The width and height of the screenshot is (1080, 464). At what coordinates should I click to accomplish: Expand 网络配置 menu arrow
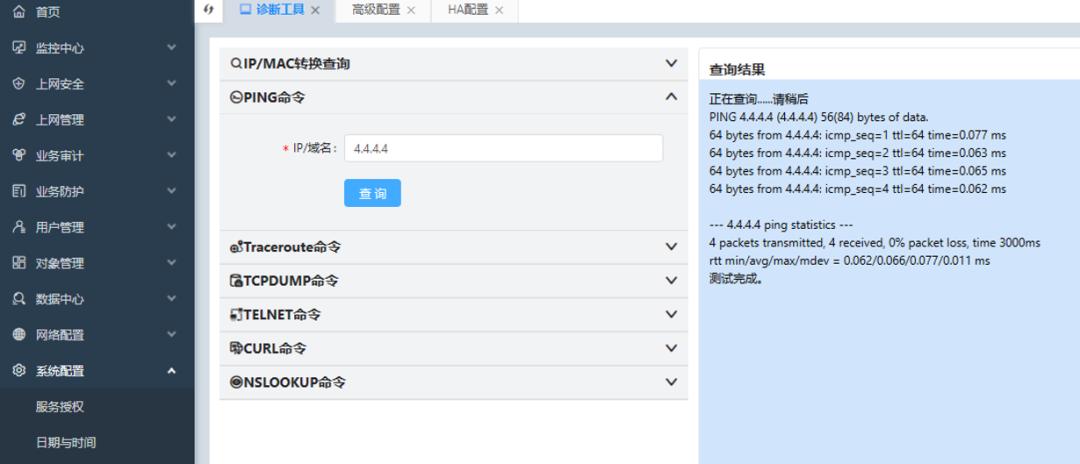click(172, 335)
